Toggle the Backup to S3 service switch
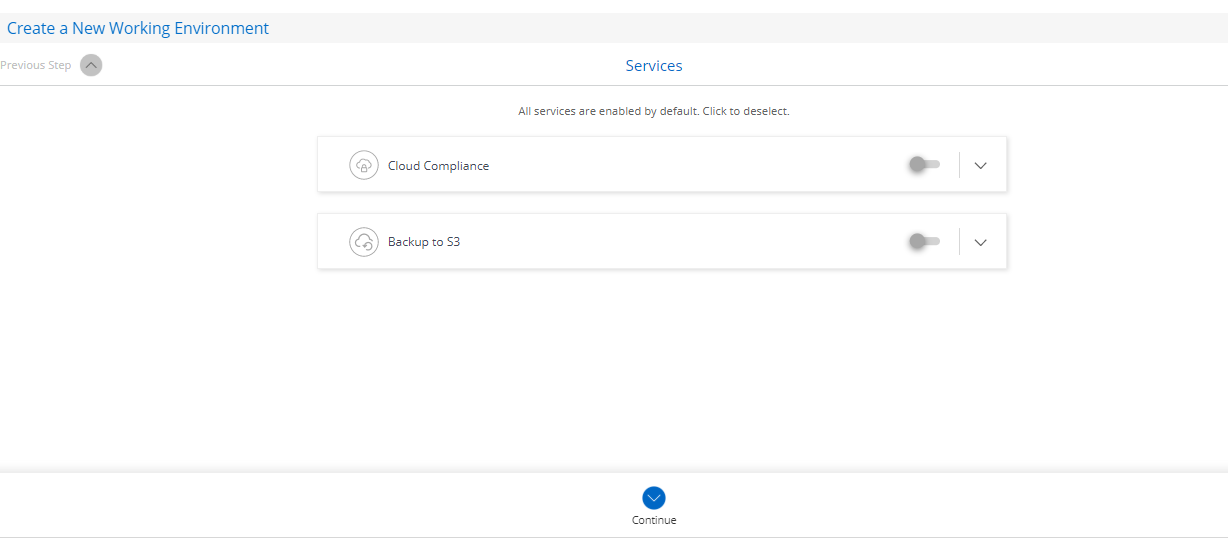 tap(924, 241)
